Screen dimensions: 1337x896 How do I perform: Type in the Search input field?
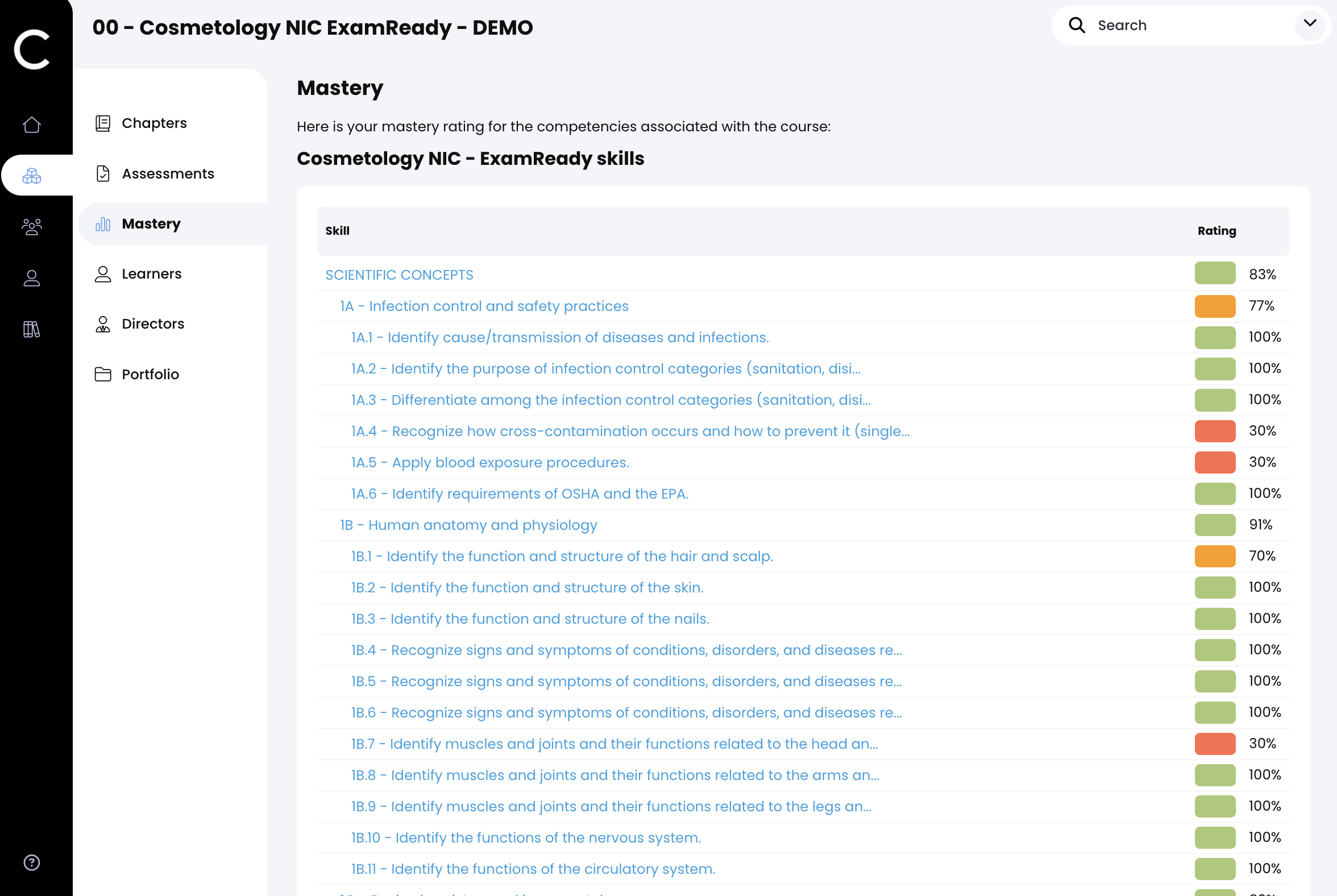(1189, 25)
